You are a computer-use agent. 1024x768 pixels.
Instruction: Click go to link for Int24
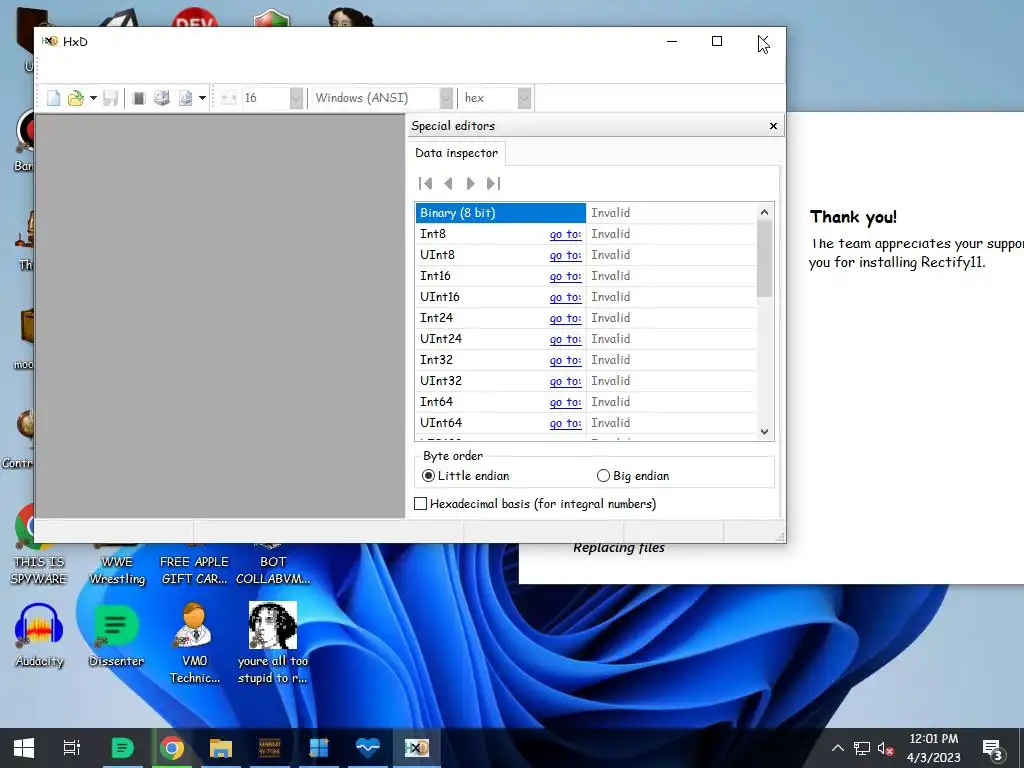click(x=566, y=318)
